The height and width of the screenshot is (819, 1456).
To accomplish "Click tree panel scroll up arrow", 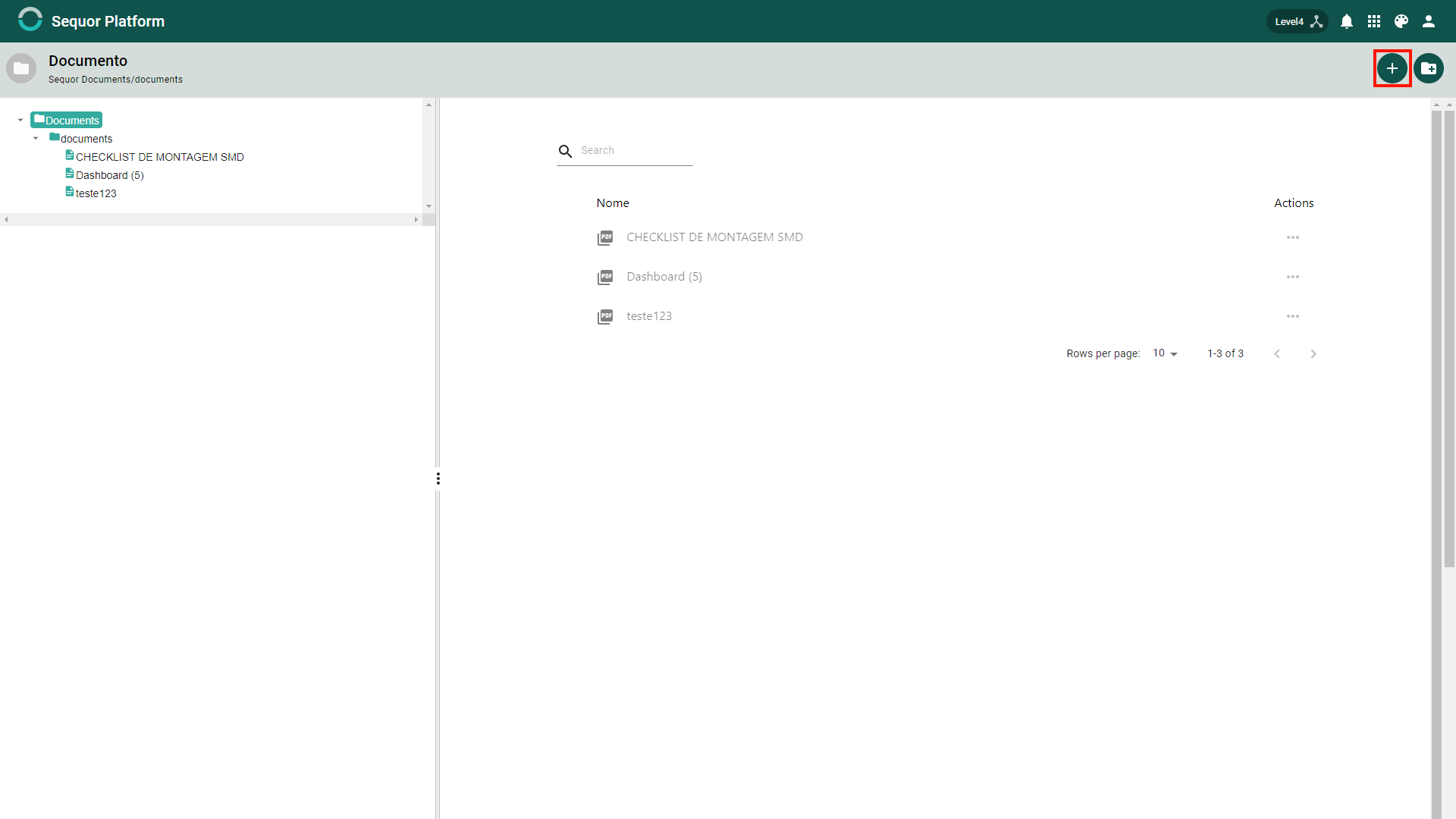I will click(428, 105).
